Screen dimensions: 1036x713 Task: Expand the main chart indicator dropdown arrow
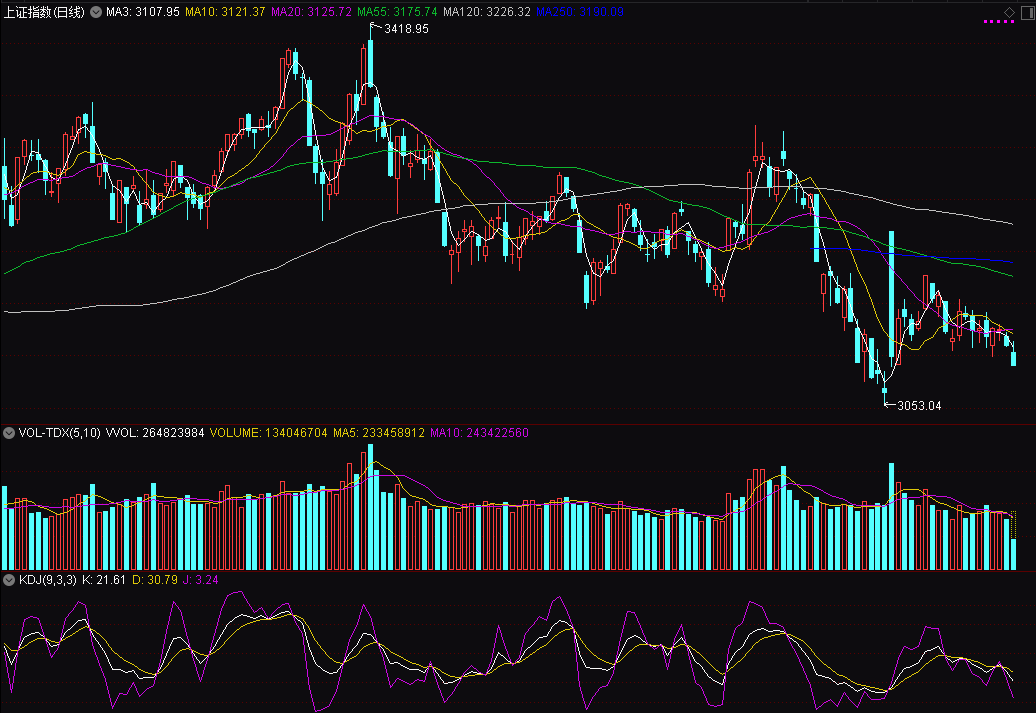[x=95, y=11]
